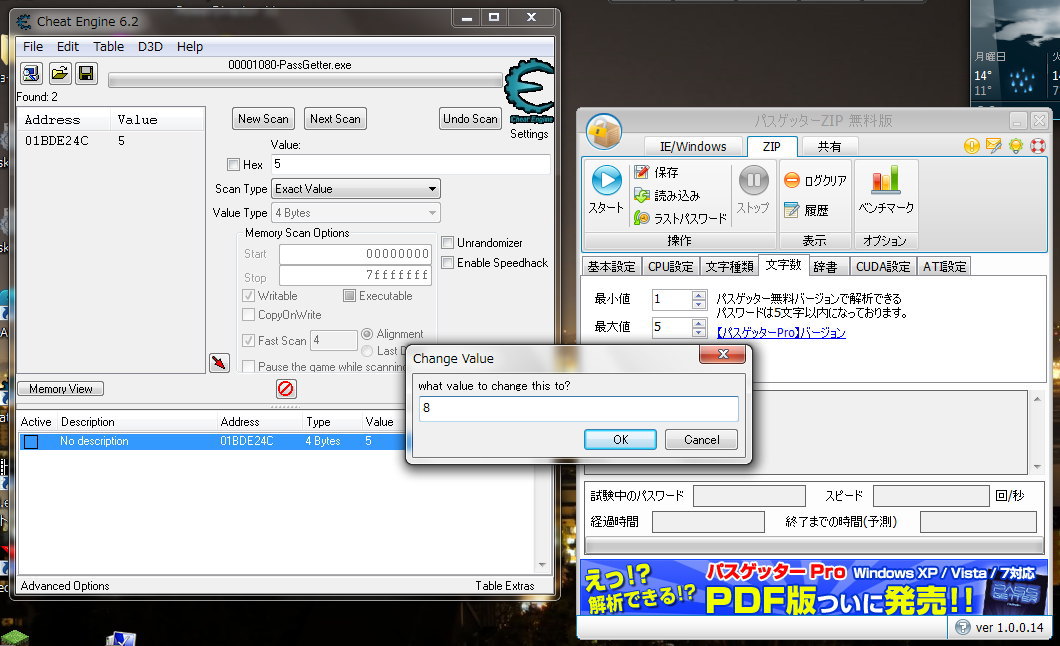Open the File menu

pos(32,47)
